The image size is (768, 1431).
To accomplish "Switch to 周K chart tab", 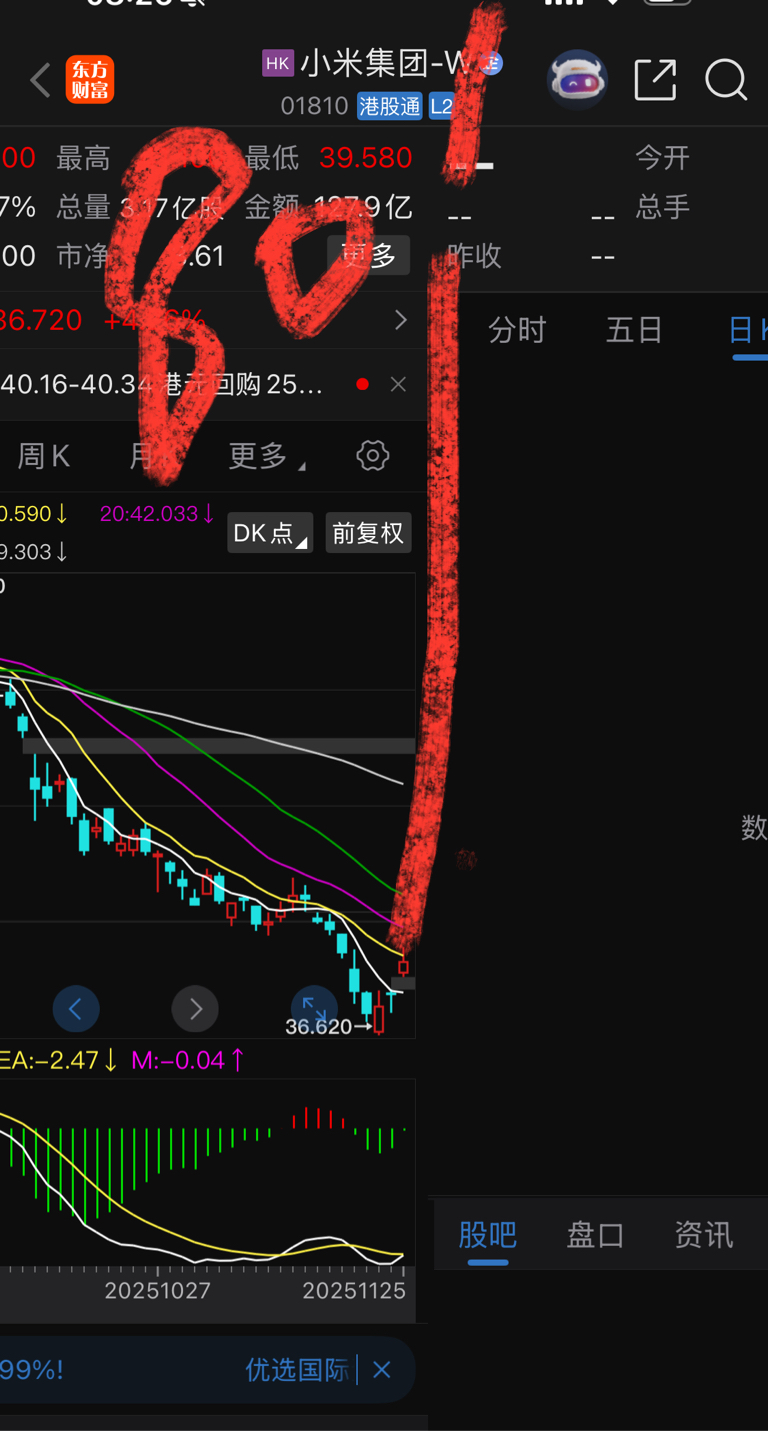I will click(x=44, y=456).
